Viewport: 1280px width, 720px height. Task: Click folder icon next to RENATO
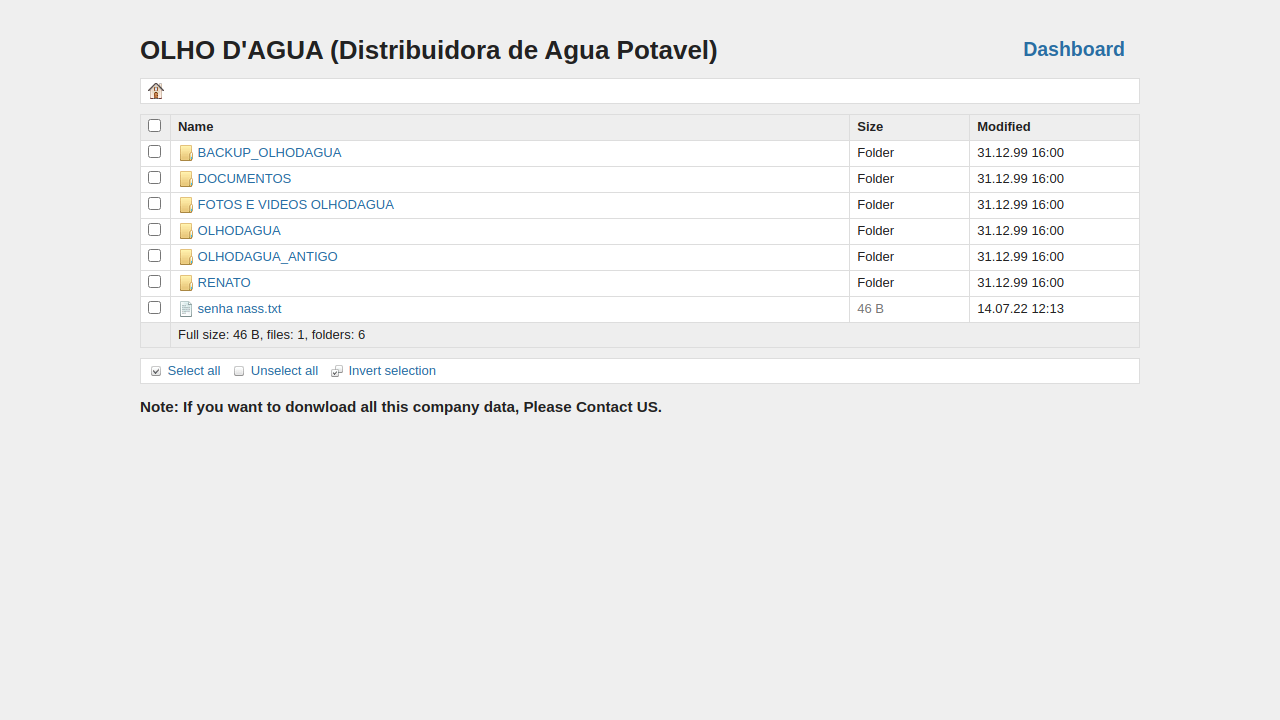click(186, 283)
